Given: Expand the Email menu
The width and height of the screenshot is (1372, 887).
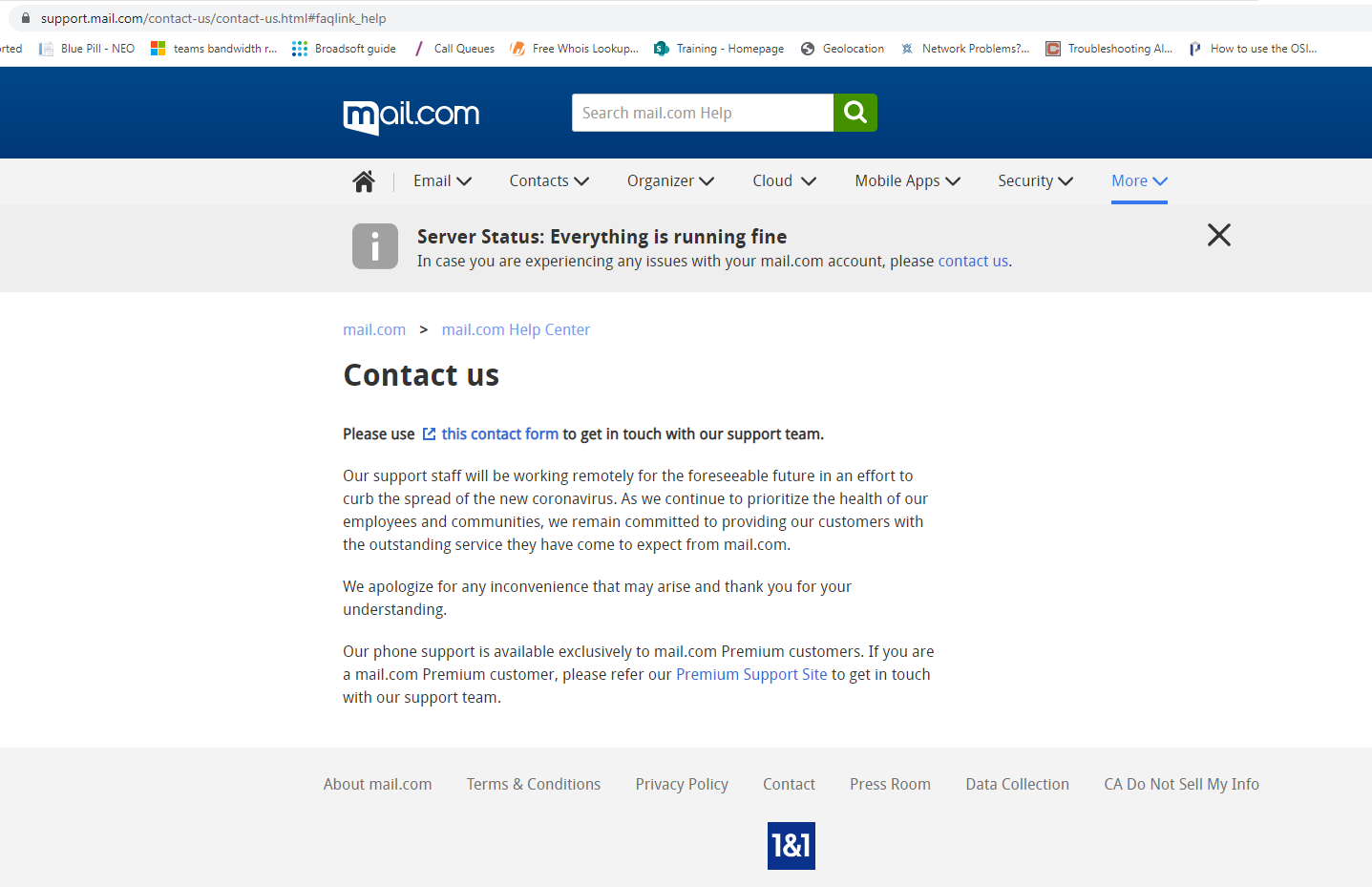Looking at the screenshot, I should [x=442, y=181].
